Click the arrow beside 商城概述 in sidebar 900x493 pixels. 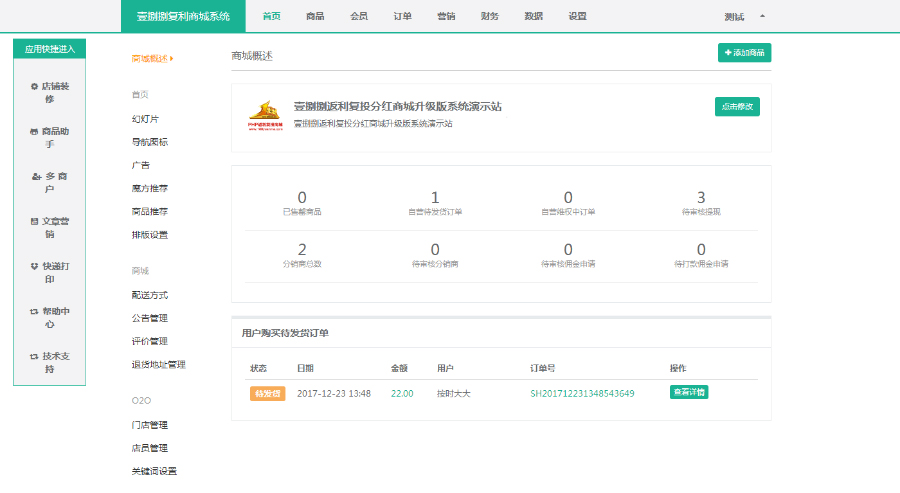coord(171,59)
